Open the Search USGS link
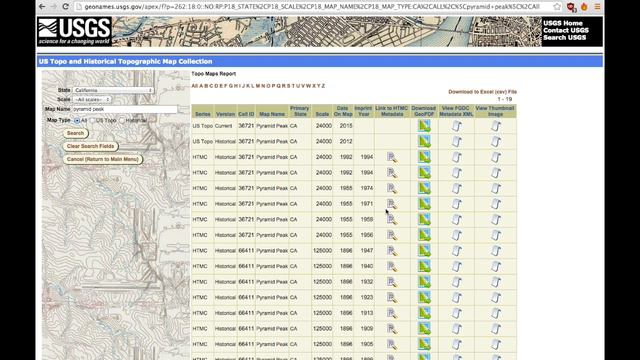This screenshot has height=360, width=640. (564, 38)
